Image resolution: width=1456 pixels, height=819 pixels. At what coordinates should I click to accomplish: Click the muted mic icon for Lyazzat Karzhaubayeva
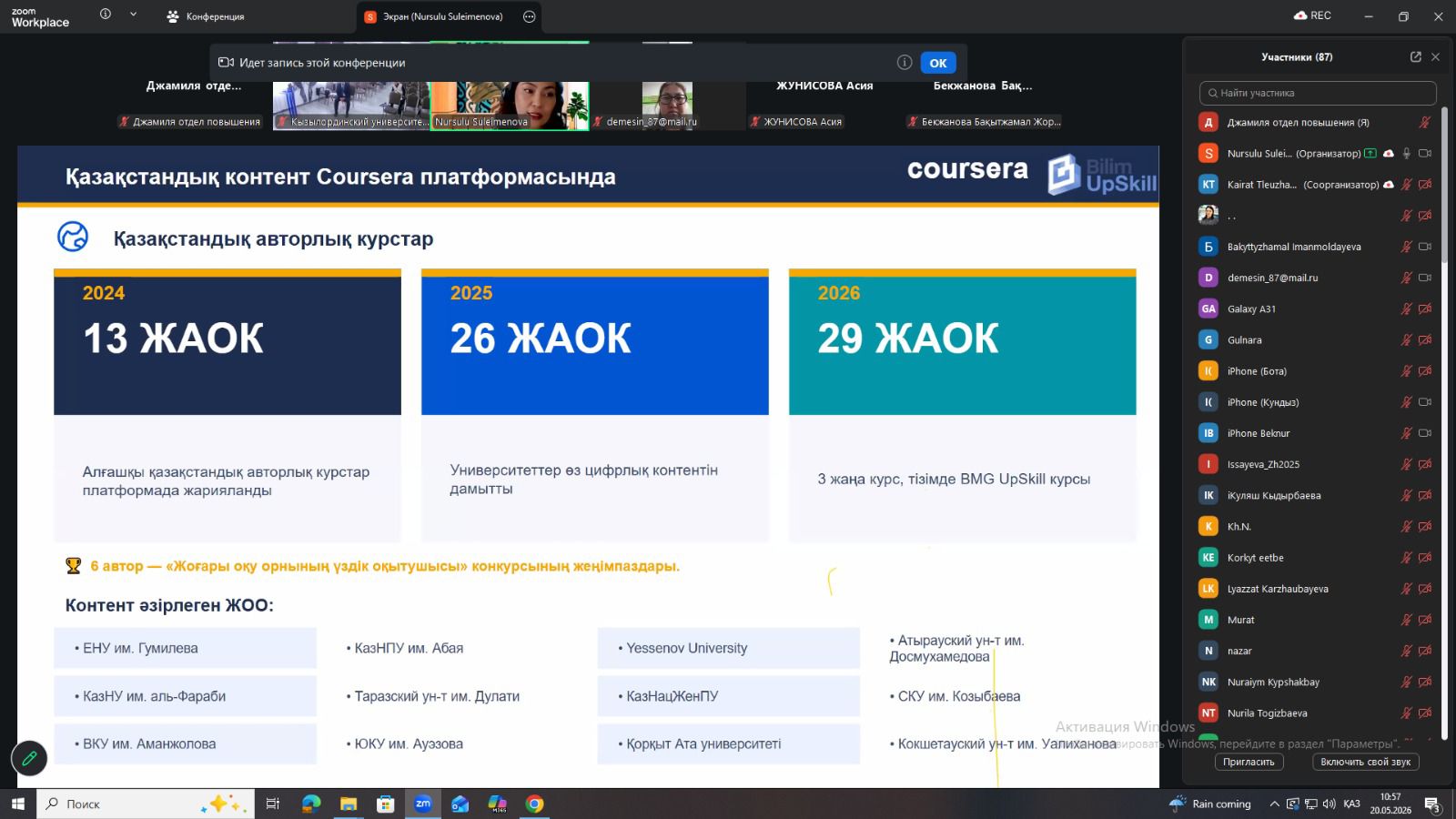pyautogui.click(x=1407, y=589)
